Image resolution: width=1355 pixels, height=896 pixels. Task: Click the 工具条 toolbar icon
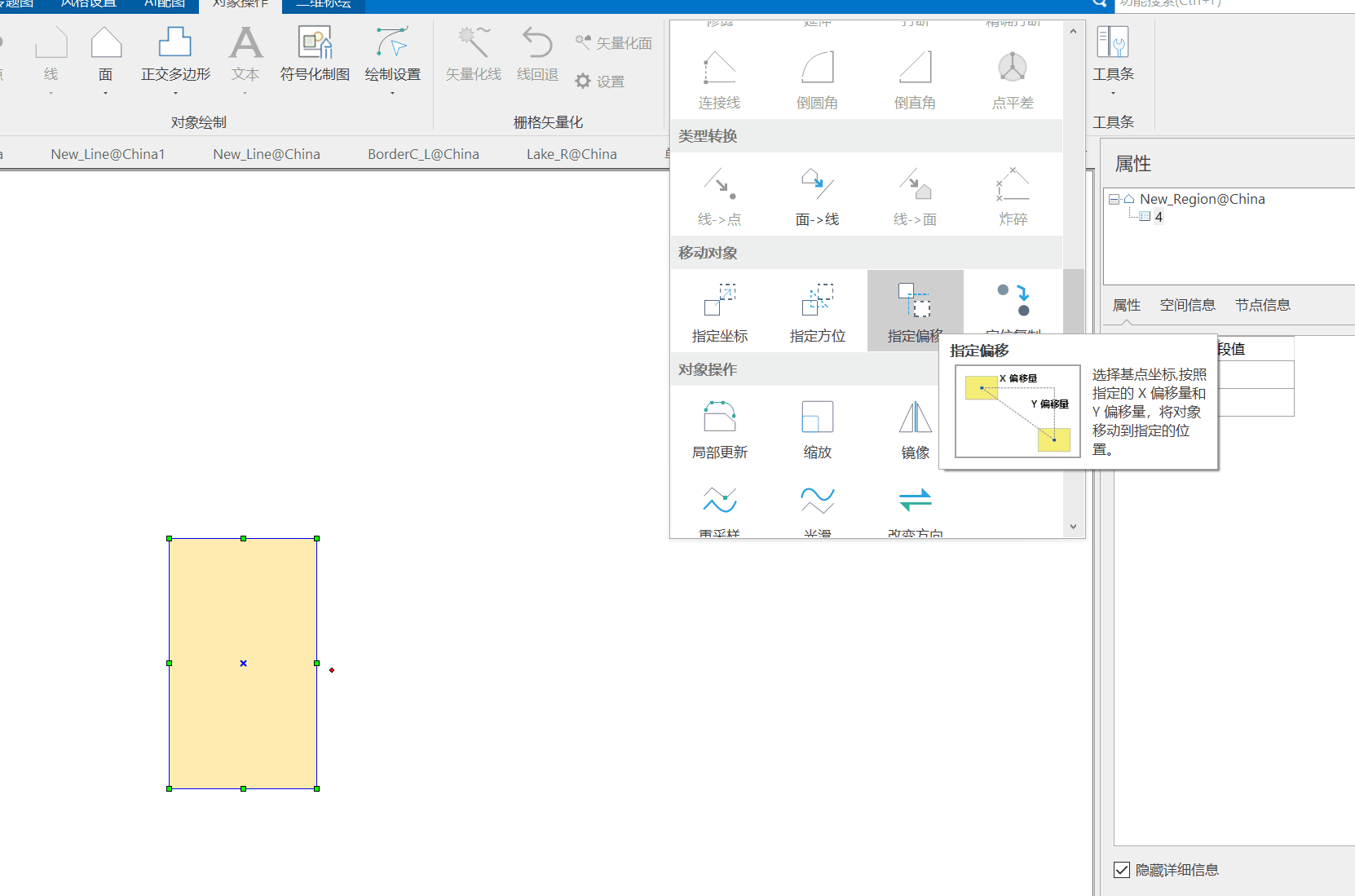1113,52
